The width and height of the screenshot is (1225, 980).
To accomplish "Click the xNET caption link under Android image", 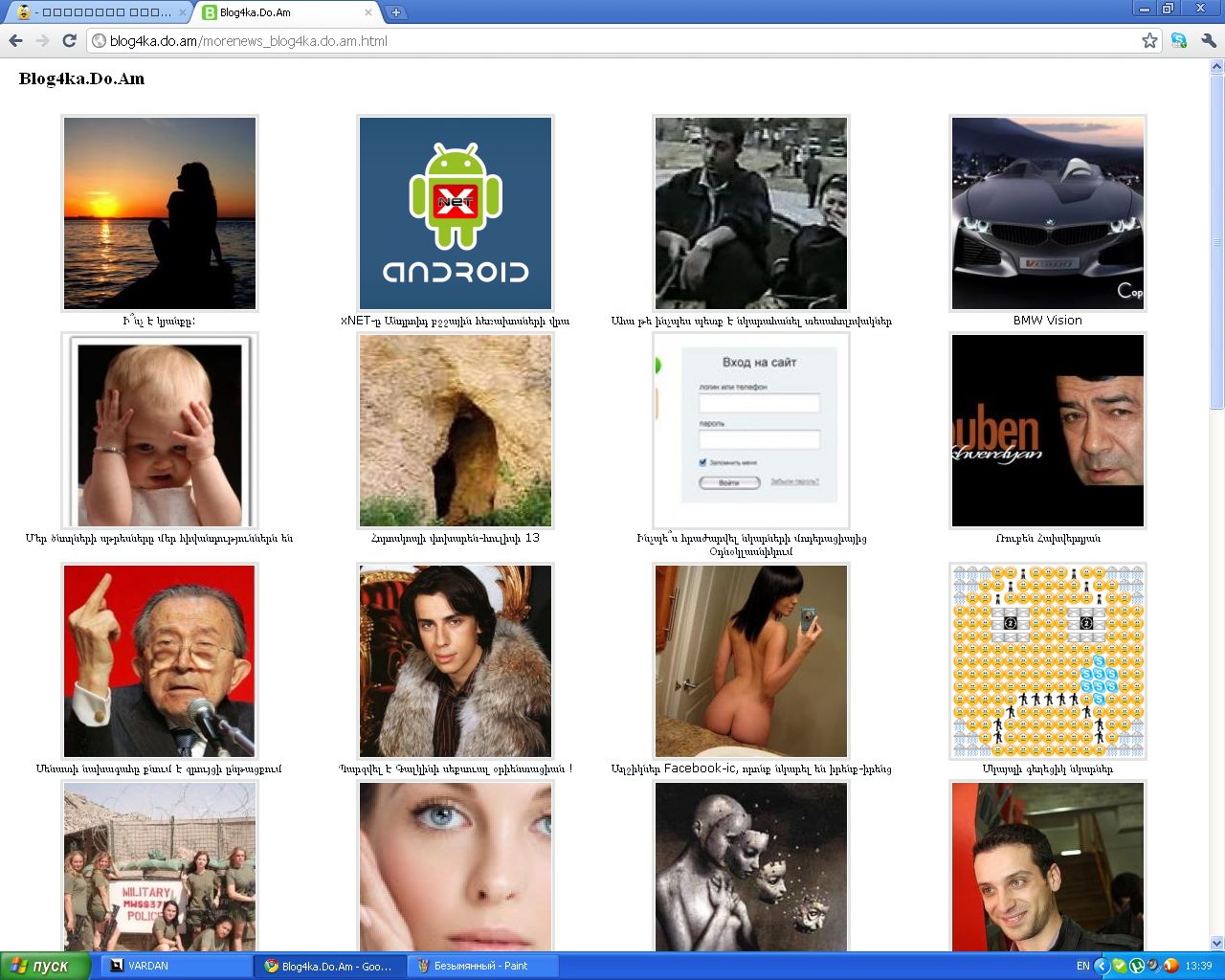I will tap(456, 321).
